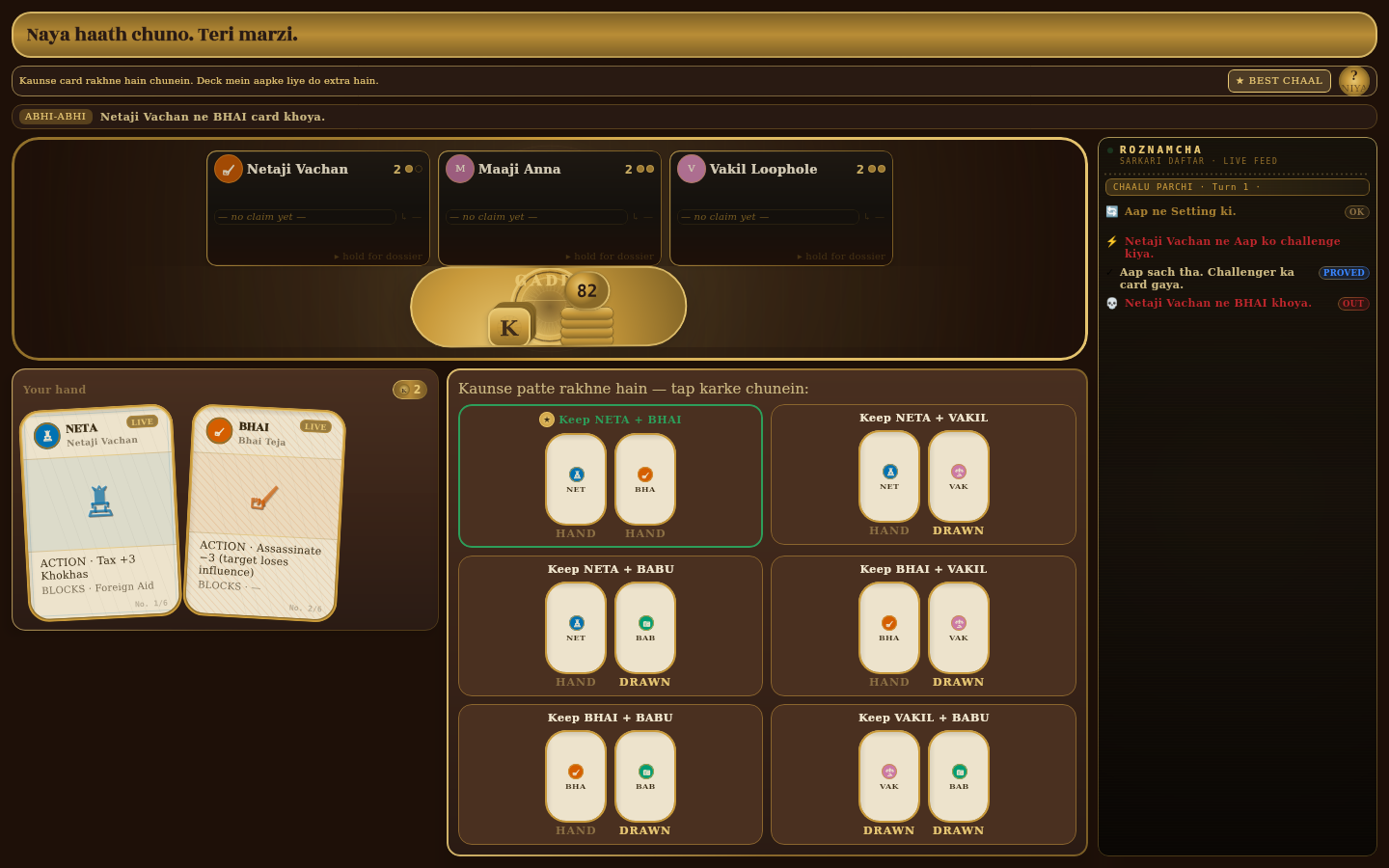
Task: Click the PROVED badge in the log
Action: (1344, 273)
